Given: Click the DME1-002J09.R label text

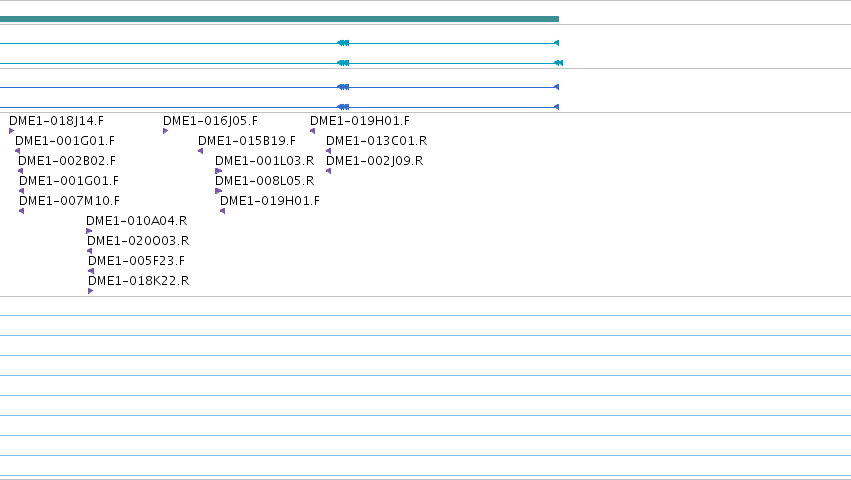Looking at the screenshot, I should coord(374,161).
